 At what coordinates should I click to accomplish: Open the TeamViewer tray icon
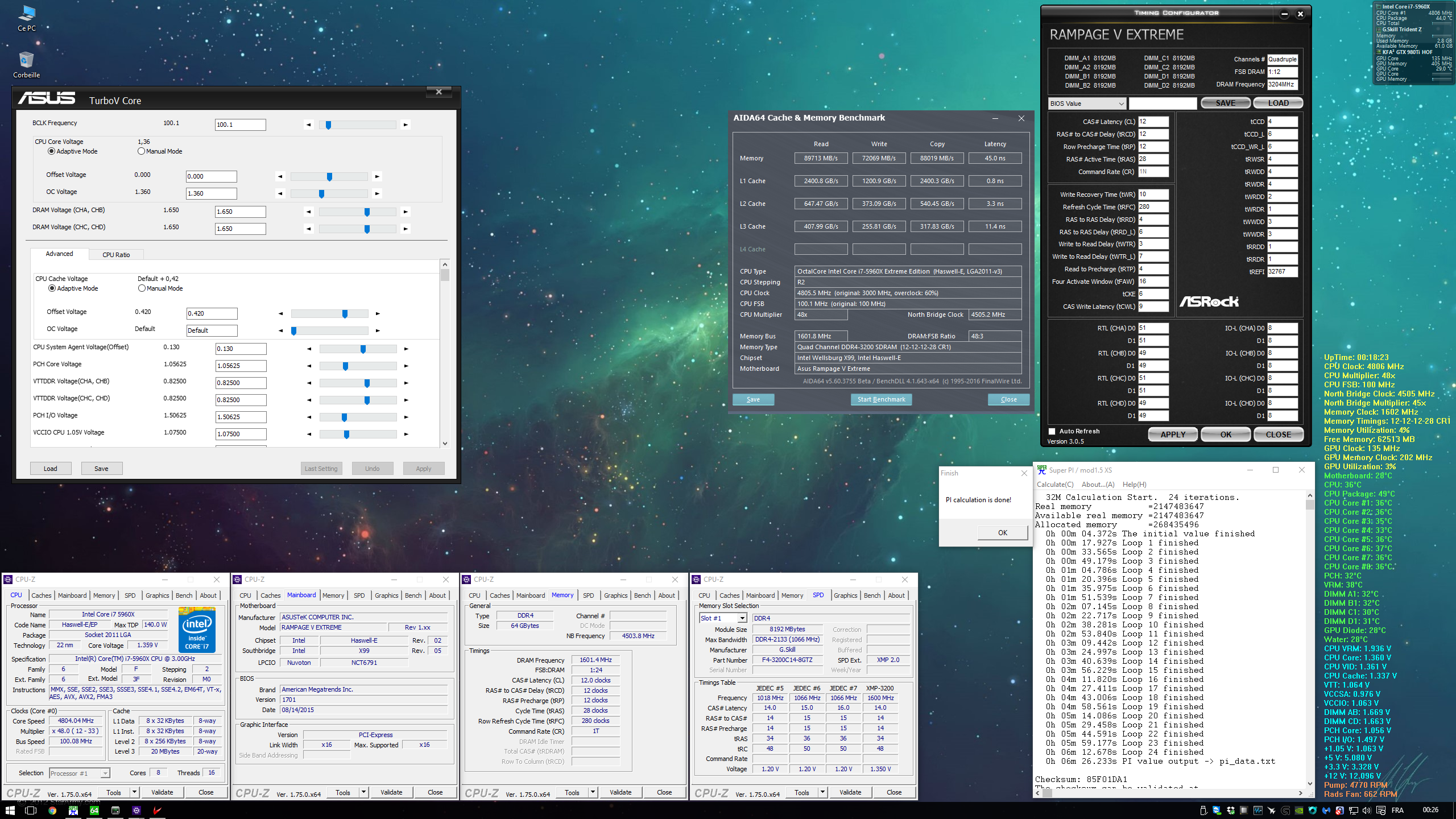[1216, 810]
